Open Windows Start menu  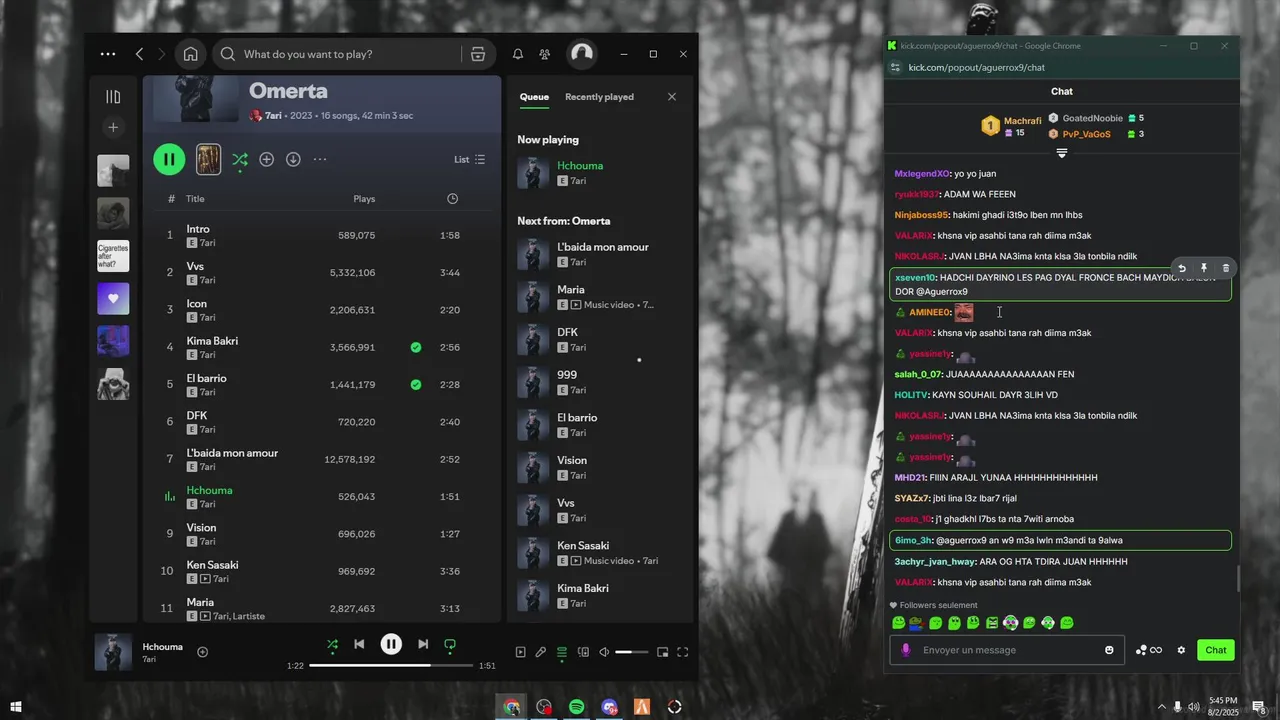[16, 707]
